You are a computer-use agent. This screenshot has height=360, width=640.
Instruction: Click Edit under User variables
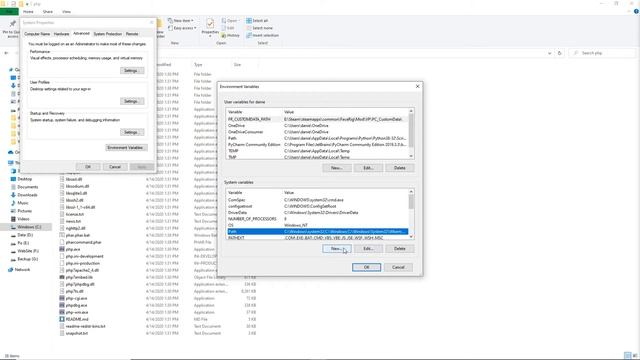(x=368, y=168)
